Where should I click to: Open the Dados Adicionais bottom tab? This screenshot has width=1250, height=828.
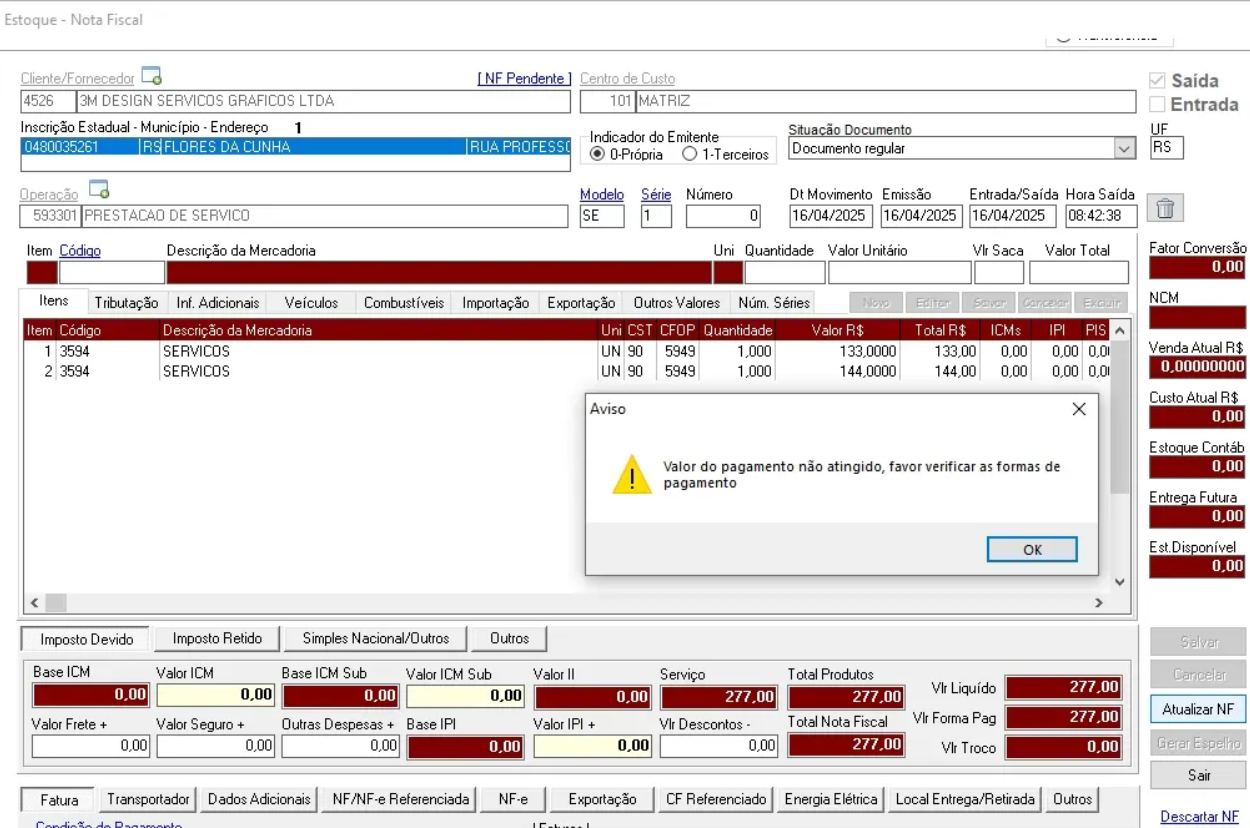(259, 799)
